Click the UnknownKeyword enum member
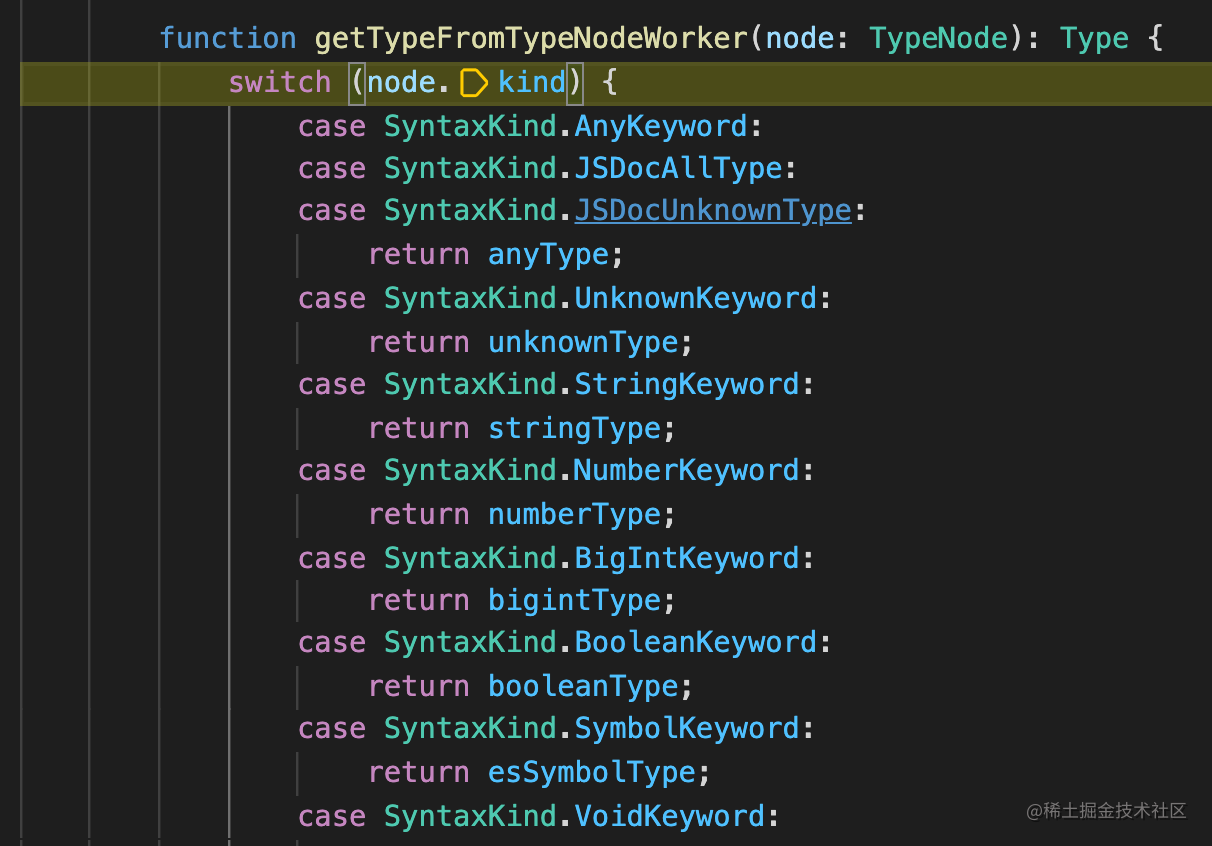Screen dimensions: 1212x846 (x=695, y=298)
